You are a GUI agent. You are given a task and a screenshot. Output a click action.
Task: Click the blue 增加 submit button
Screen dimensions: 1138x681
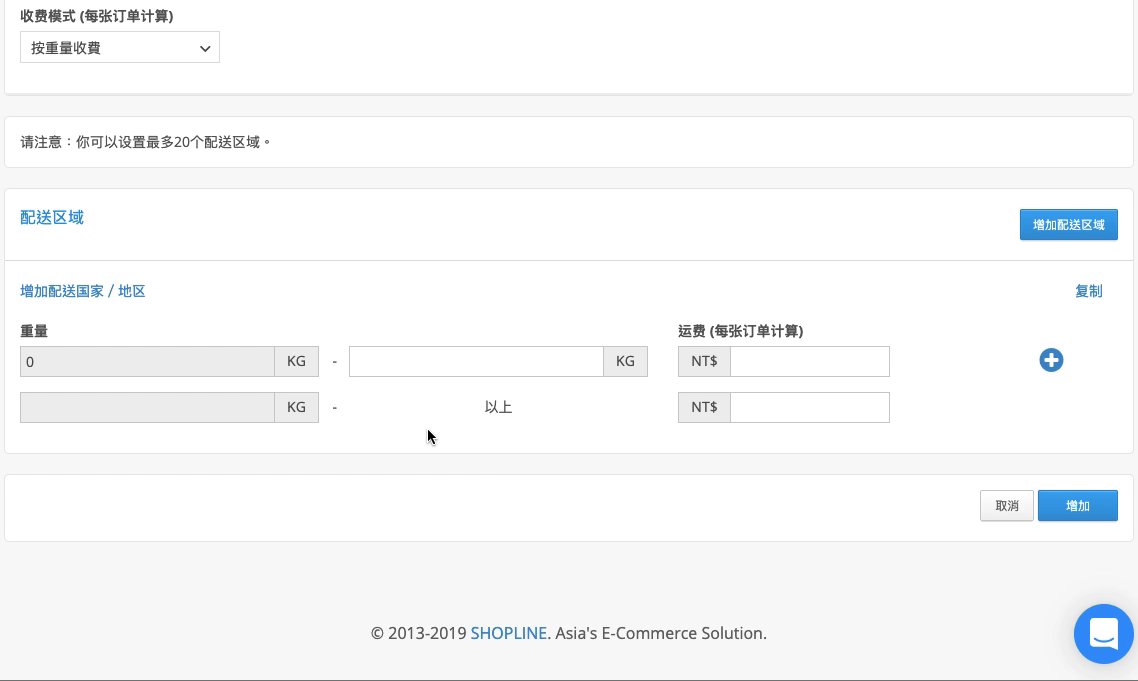tap(1078, 505)
